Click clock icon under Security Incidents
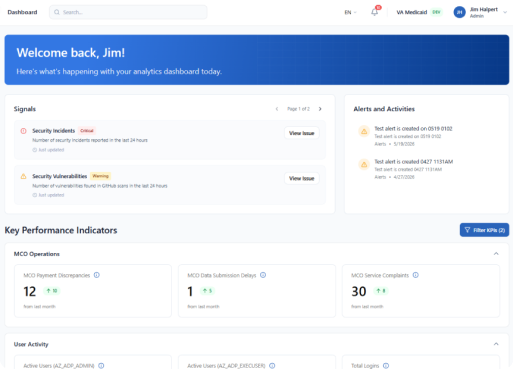The height and width of the screenshot is (369, 513). coord(34,150)
